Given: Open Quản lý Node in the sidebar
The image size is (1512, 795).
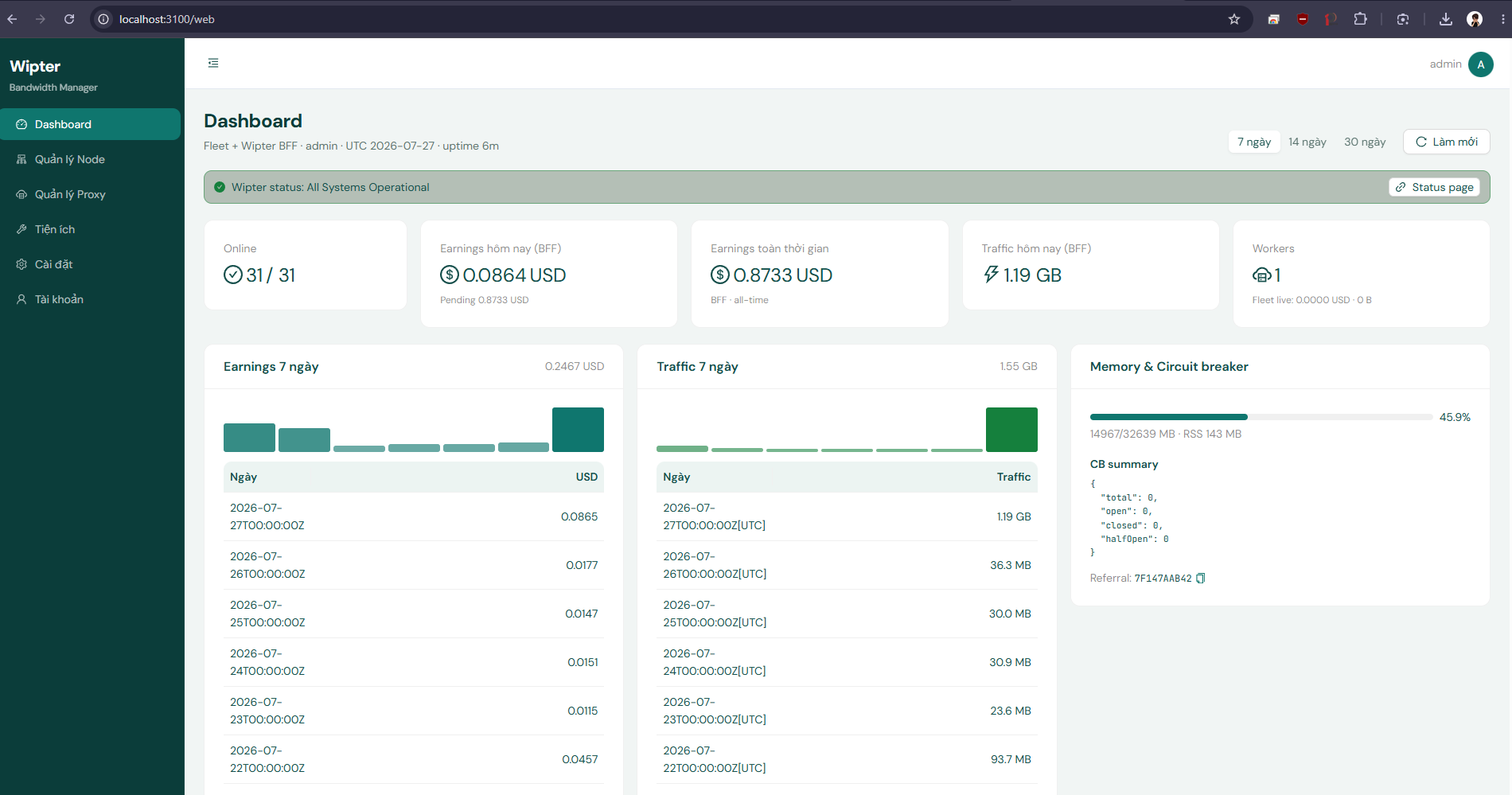Looking at the screenshot, I should (90, 159).
